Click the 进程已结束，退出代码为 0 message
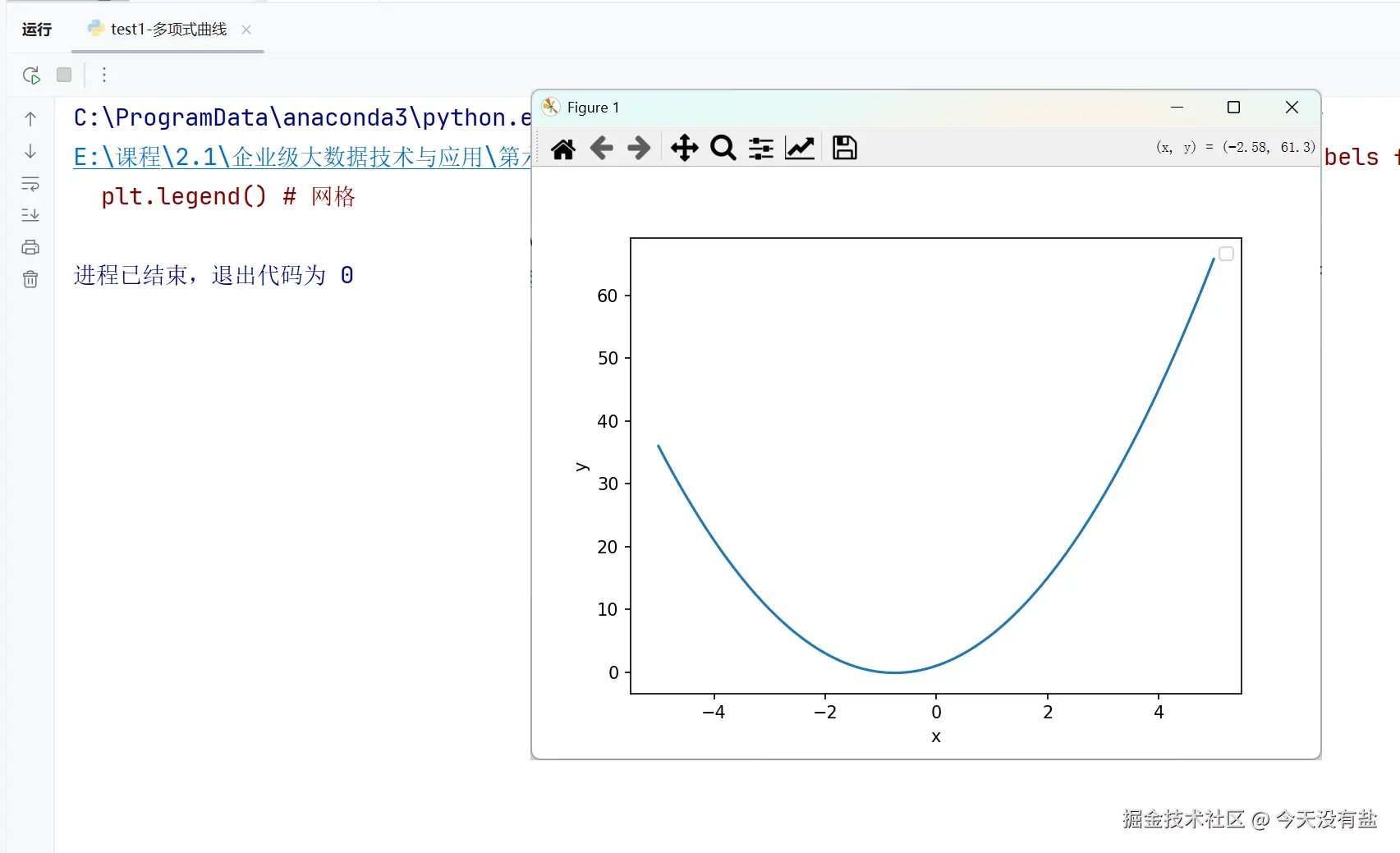The image size is (1400, 853). 213,275
